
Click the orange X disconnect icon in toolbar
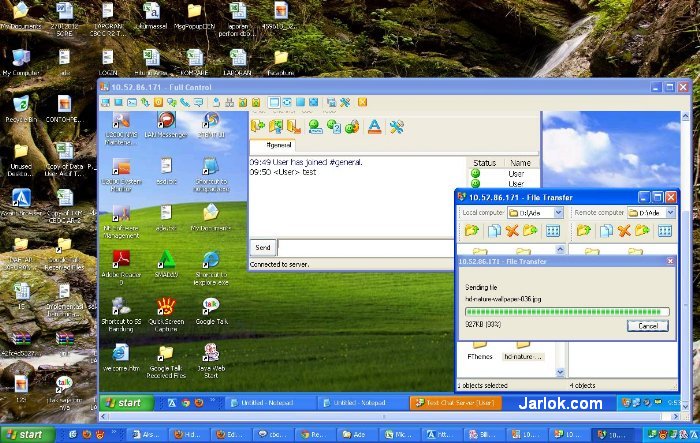click(362, 103)
